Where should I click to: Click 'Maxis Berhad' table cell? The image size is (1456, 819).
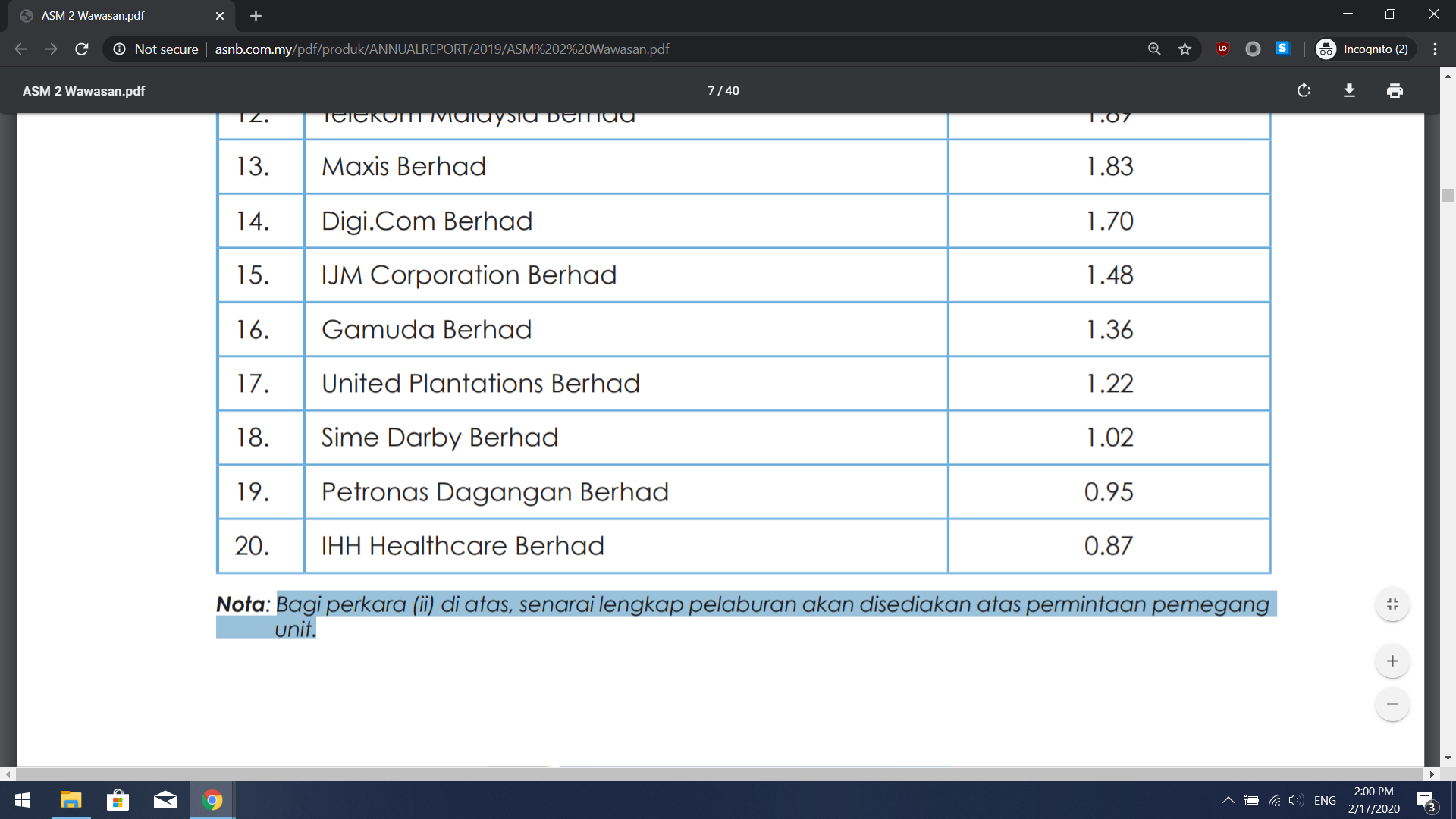pyautogui.click(x=626, y=167)
